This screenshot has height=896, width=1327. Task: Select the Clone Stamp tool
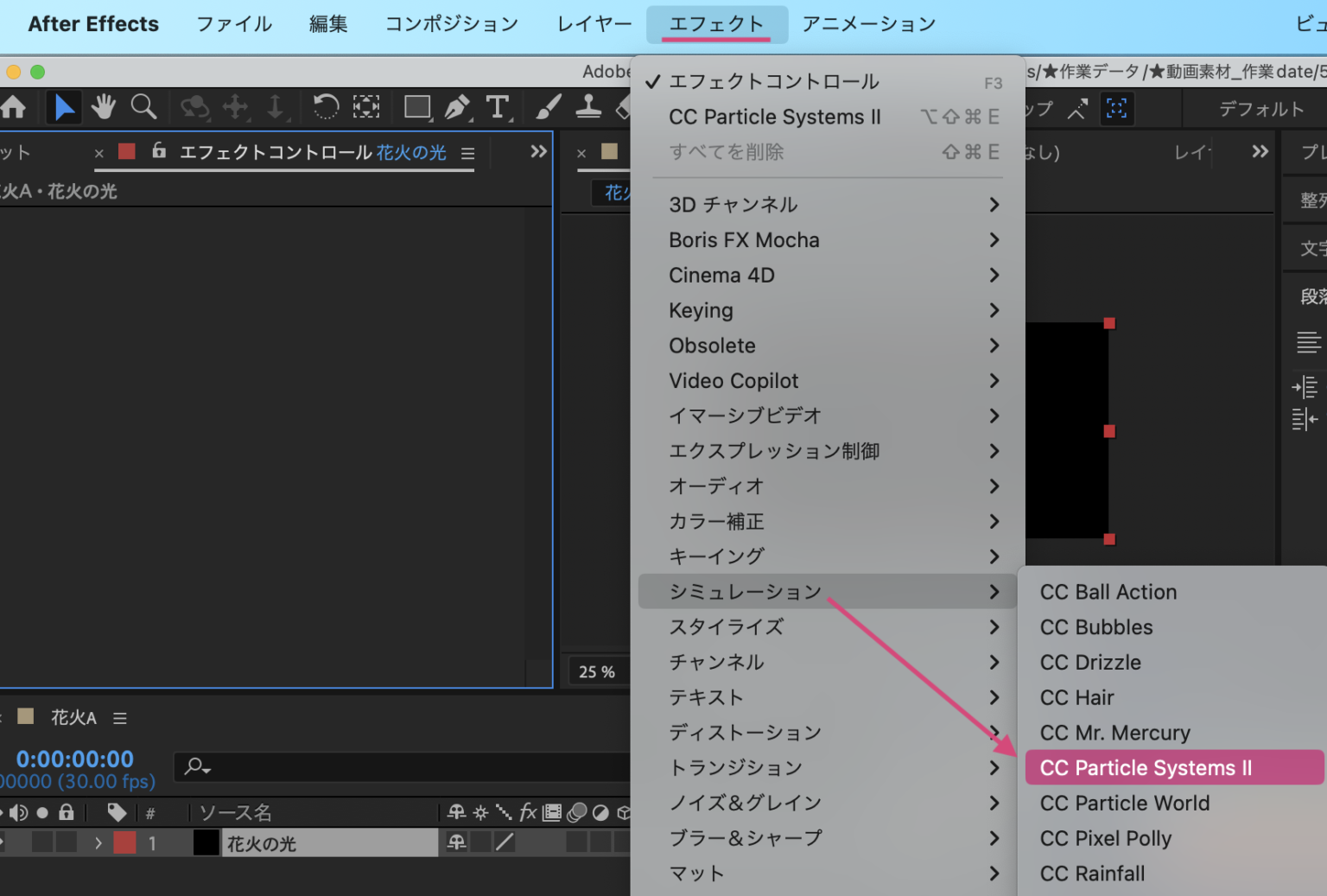(590, 107)
